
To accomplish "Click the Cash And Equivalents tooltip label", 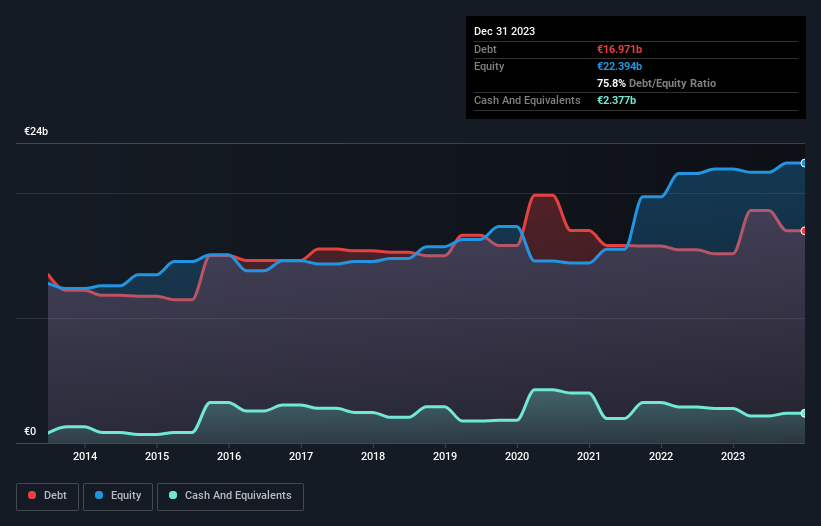I will coord(527,100).
